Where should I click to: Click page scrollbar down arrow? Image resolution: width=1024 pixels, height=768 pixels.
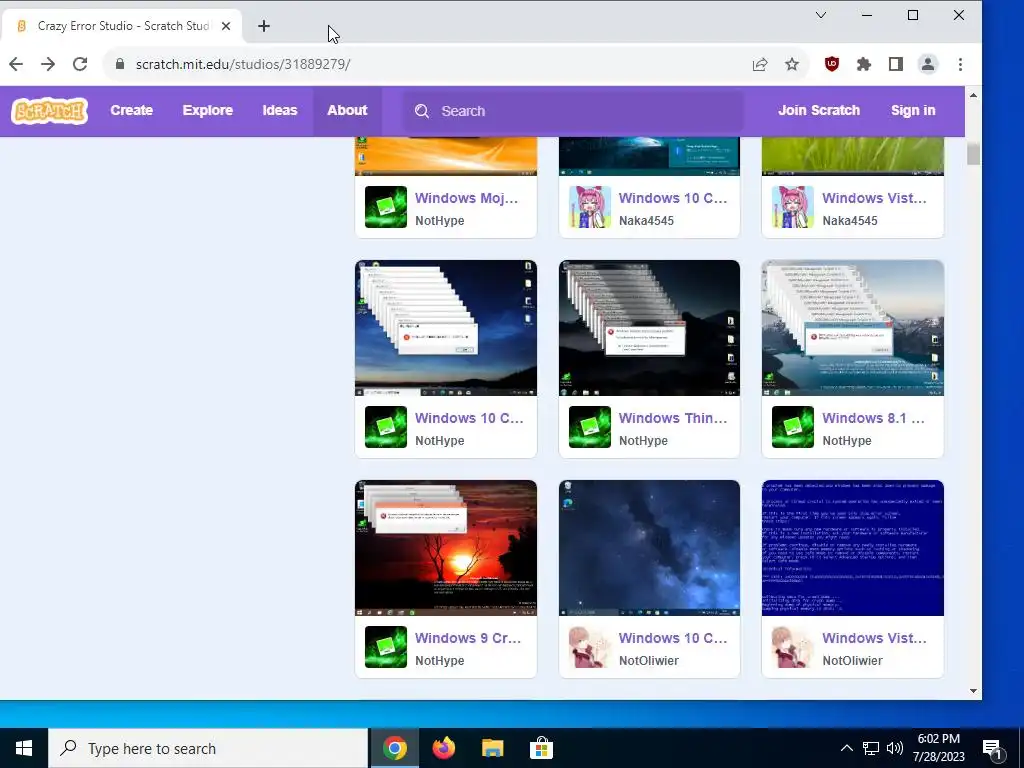[973, 691]
